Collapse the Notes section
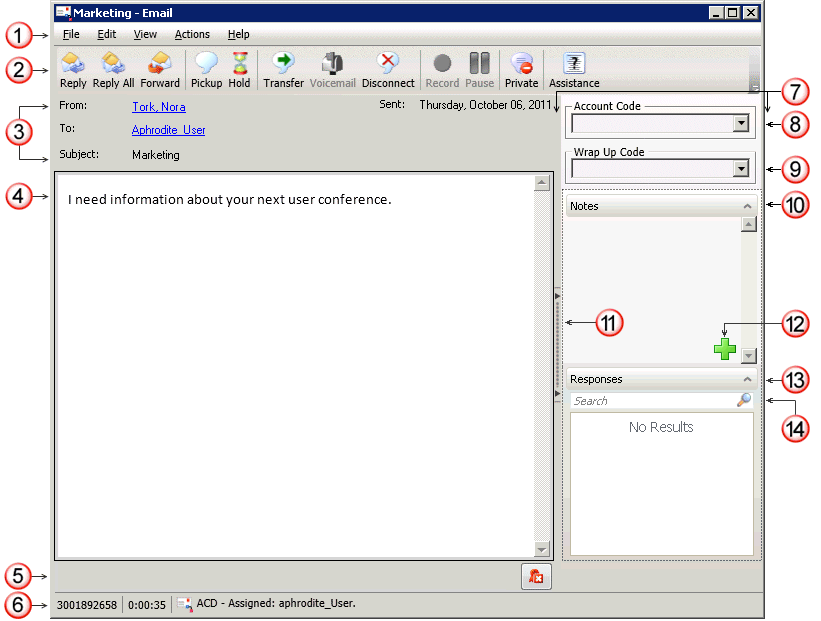Viewport: 821px width, 621px height. click(746, 206)
